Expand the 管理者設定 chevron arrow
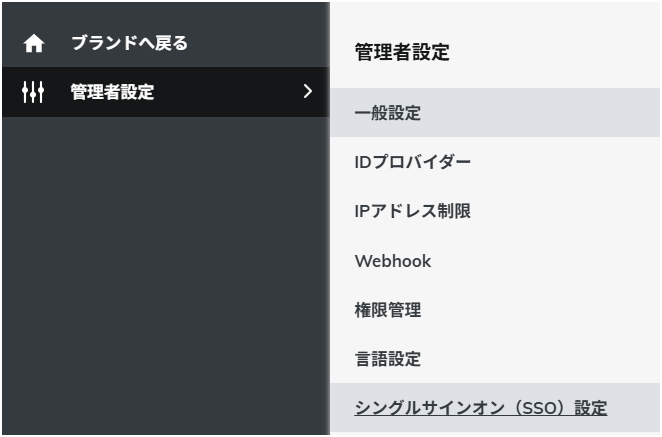 pos(307,92)
